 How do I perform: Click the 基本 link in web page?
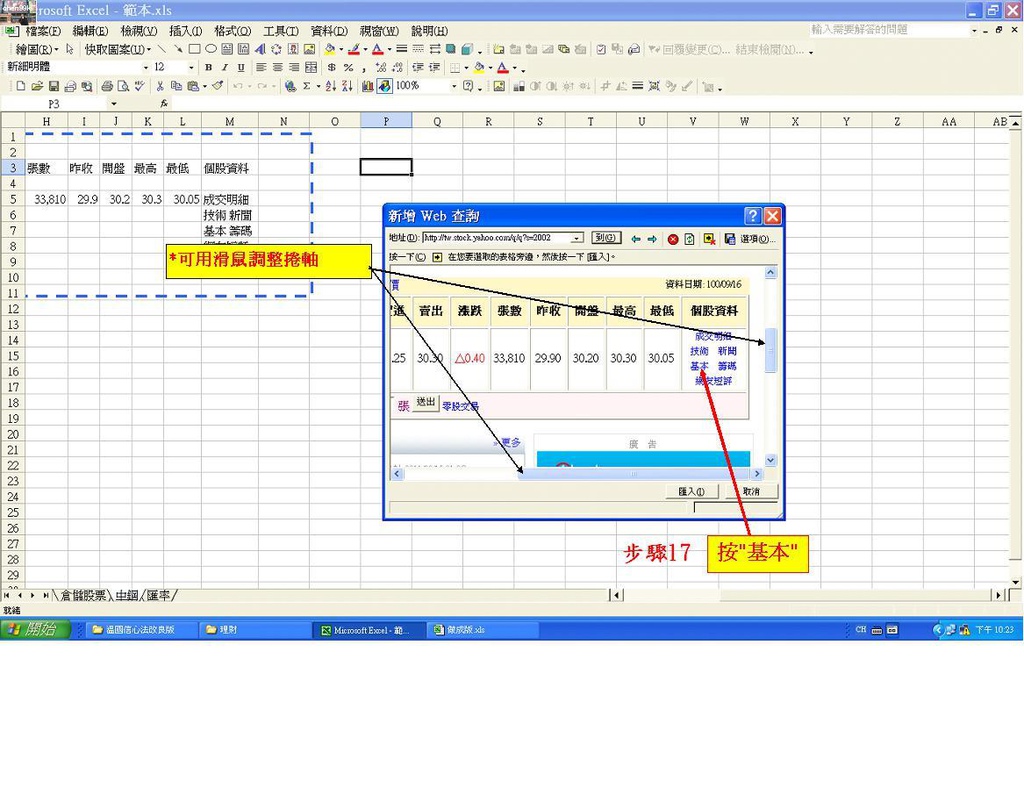click(699, 366)
